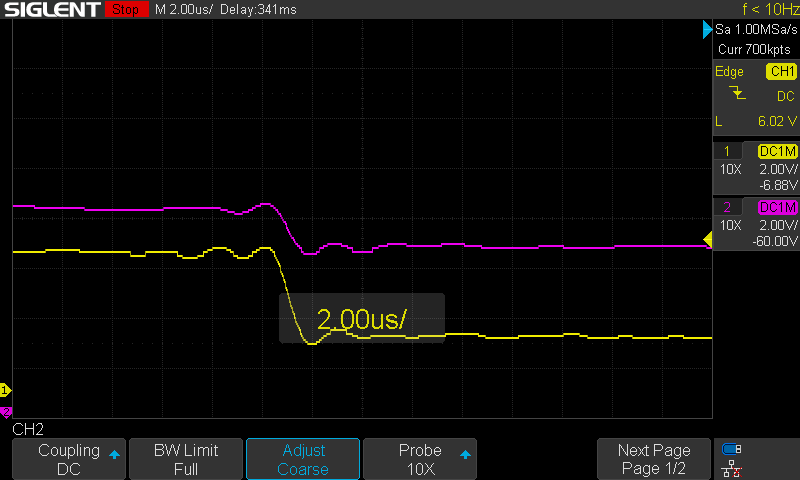Click the LAN network disconnected icon
Image resolution: width=800 pixels, height=480 pixels.
click(732, 468)
